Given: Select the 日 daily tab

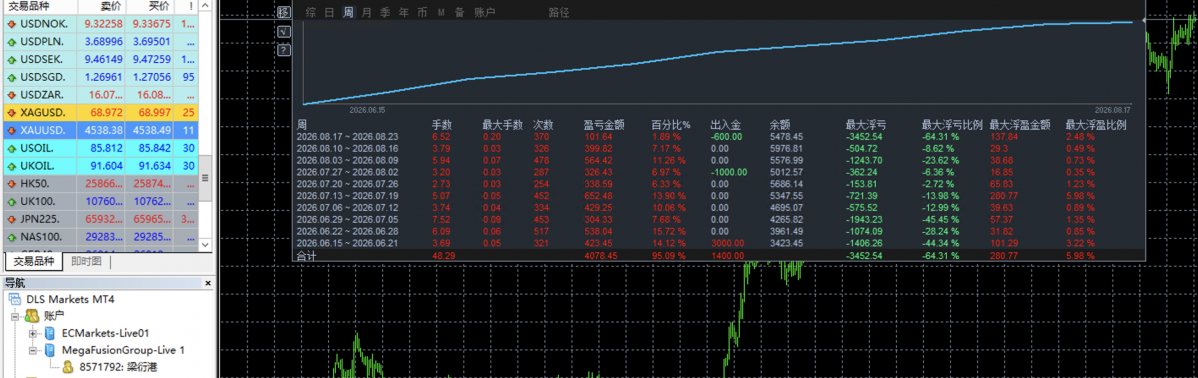Looking at the screenshot, I should point(329,12).
